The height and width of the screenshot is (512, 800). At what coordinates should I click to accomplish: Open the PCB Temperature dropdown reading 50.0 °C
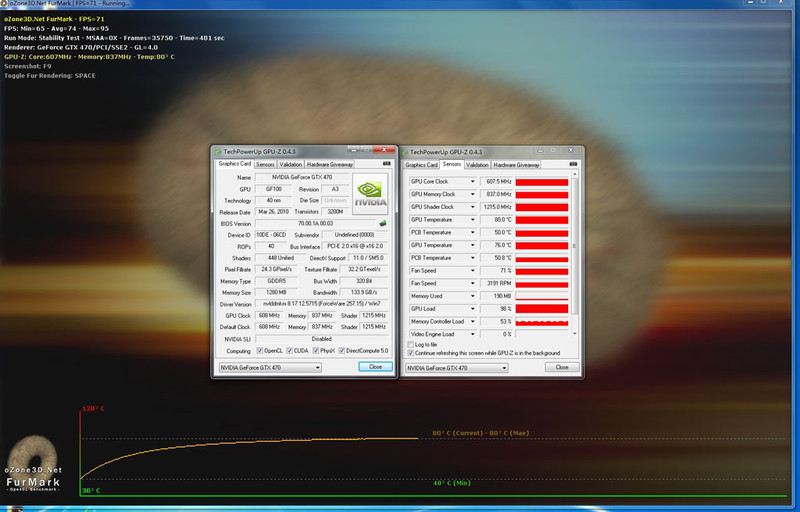click(472, 233)
